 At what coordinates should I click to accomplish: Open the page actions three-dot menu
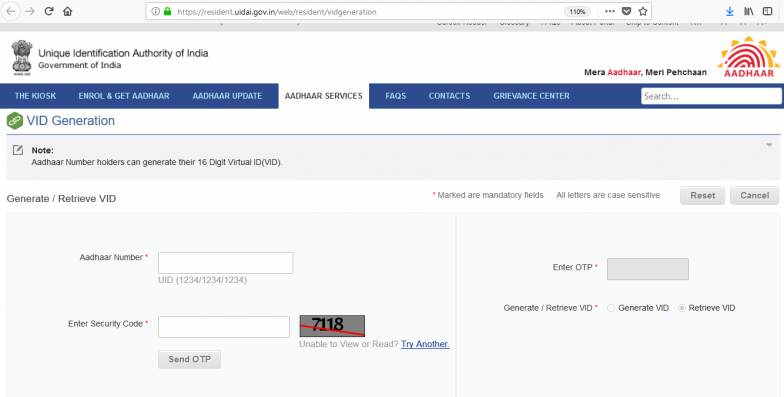click(610, 11)
